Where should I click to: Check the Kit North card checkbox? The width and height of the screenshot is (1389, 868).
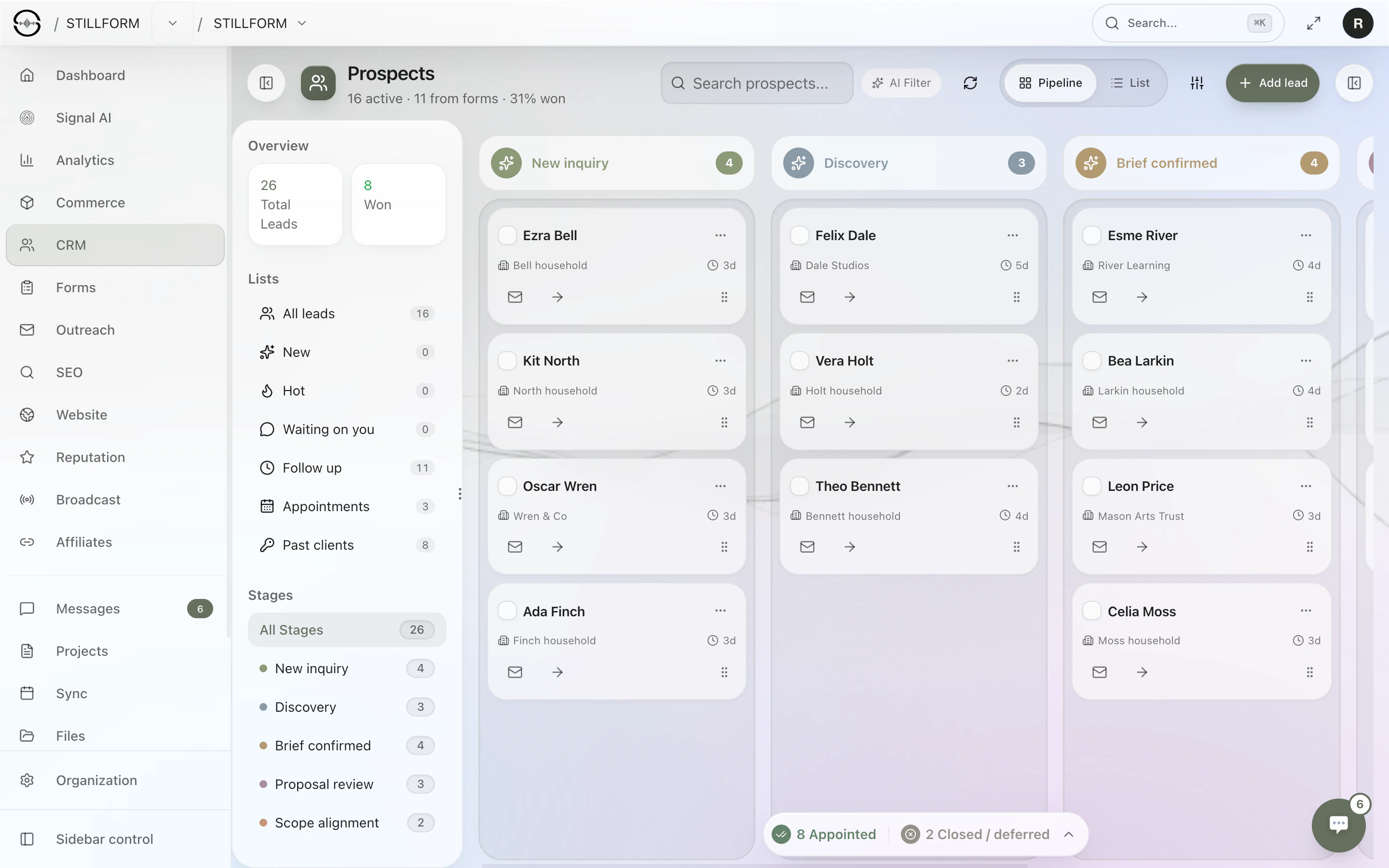[507, 361]
